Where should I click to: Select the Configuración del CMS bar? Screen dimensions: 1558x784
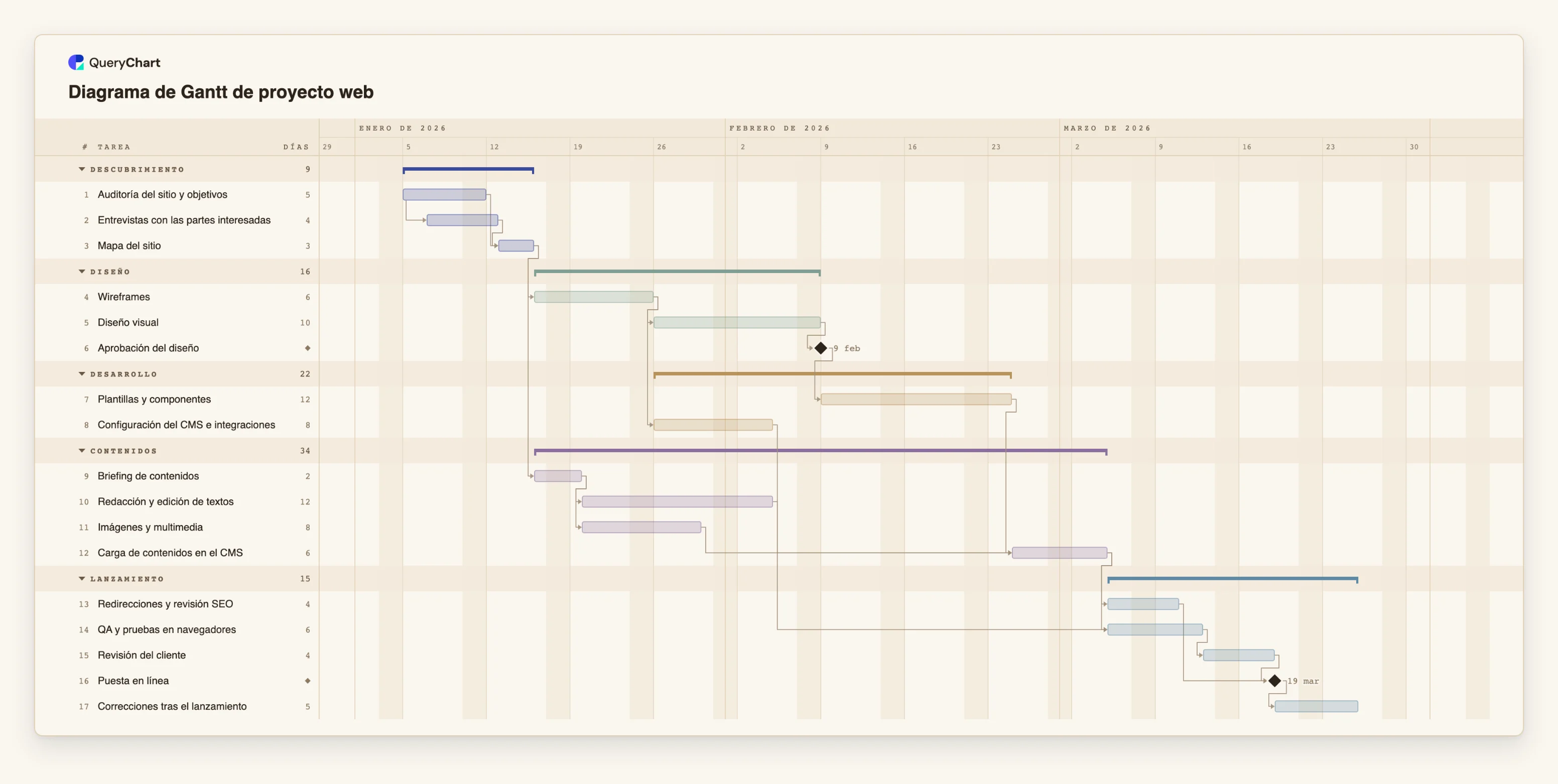click(713, 425)
